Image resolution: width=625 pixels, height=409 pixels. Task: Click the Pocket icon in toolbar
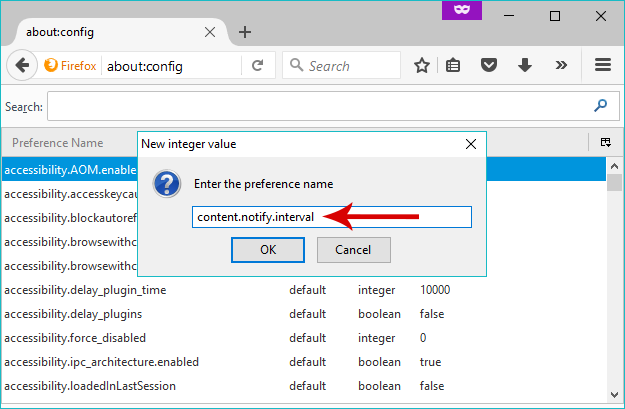click(489, 65)
